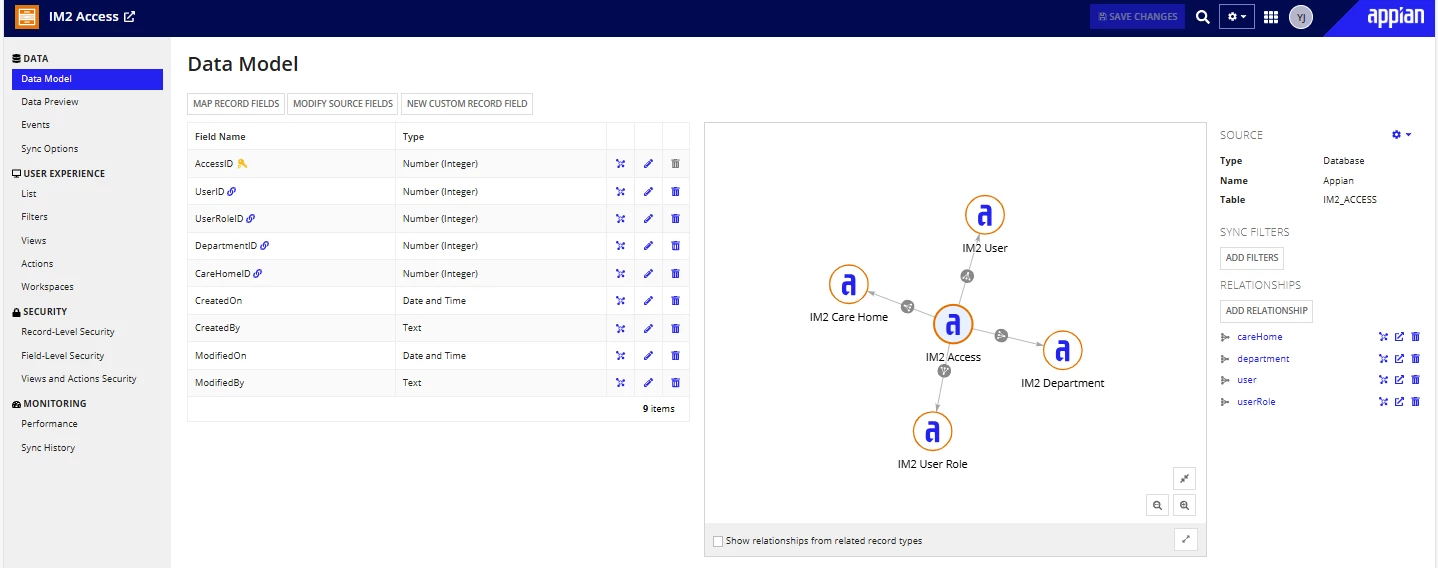The image size is (1438, 568).
Task: Zoom out the relationship diagram
Action: [1157, 506]
